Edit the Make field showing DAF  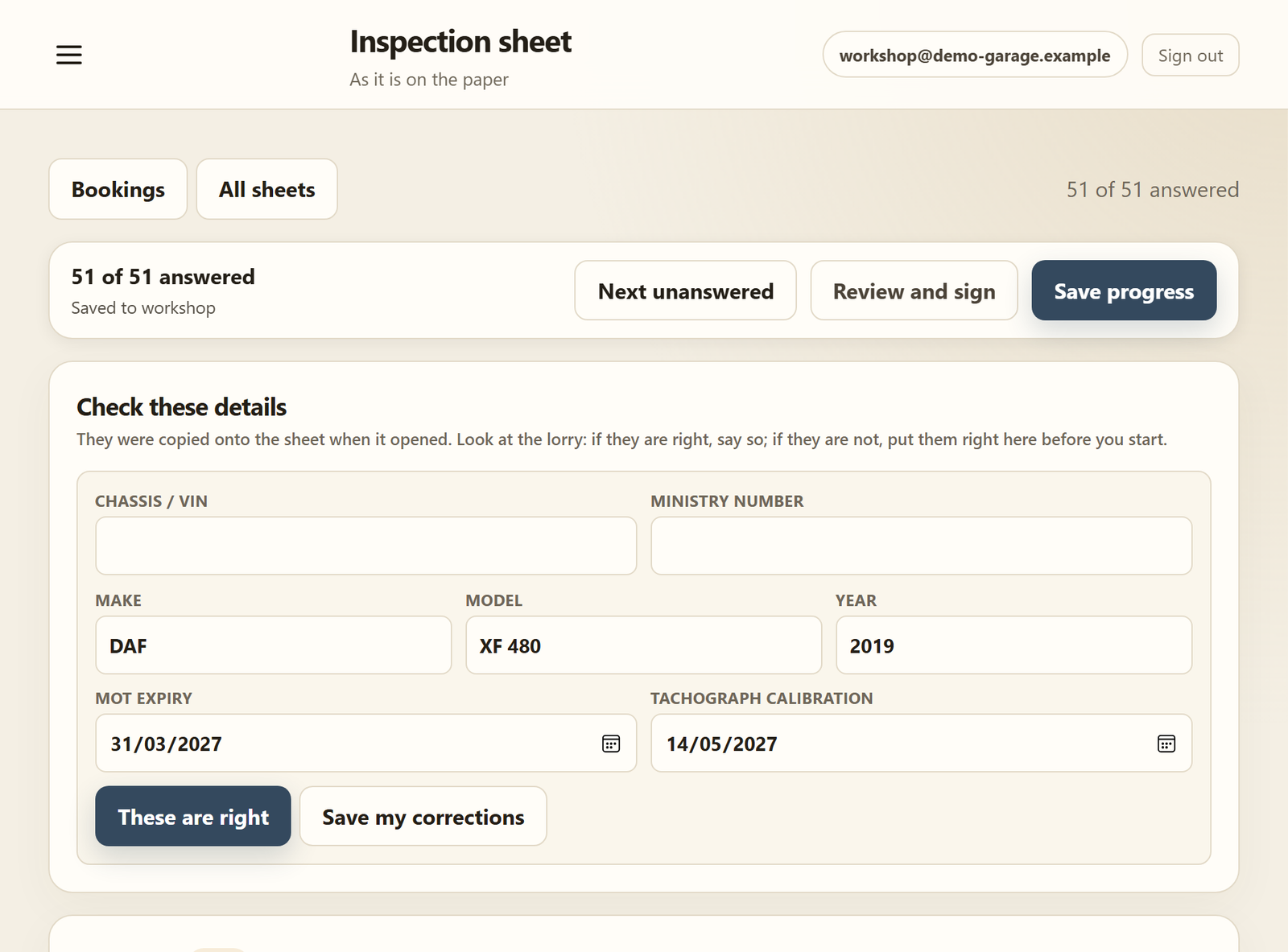pos(274,645)
